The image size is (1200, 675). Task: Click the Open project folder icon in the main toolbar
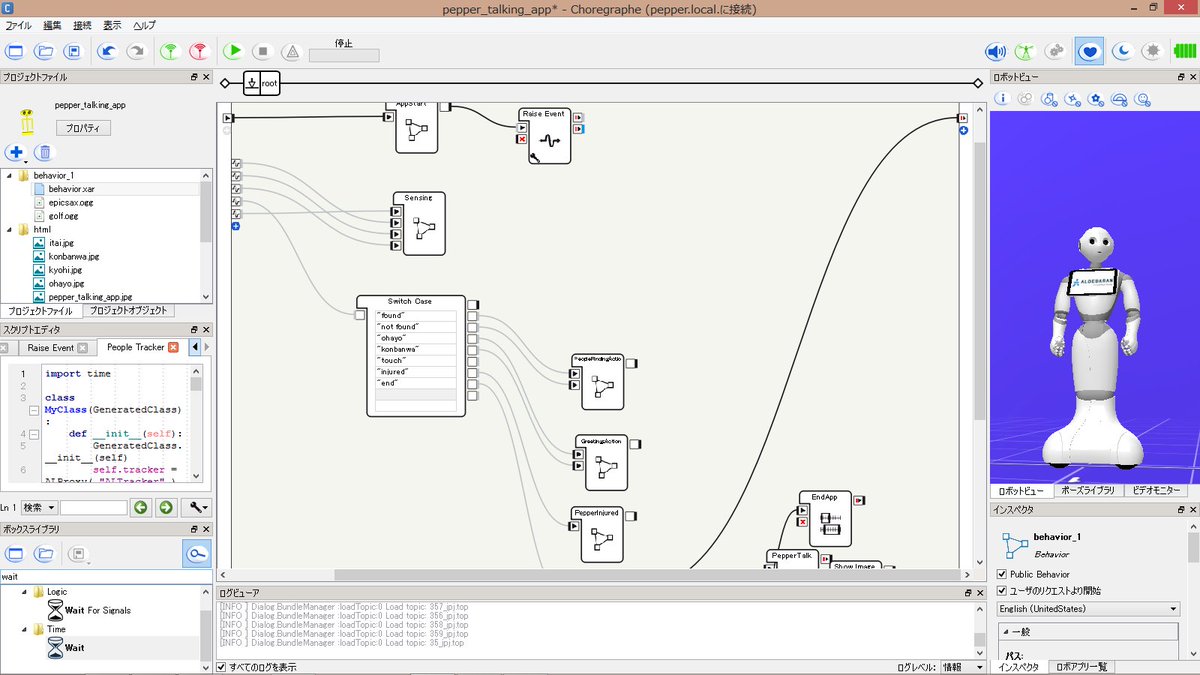(x=44, y=51)
